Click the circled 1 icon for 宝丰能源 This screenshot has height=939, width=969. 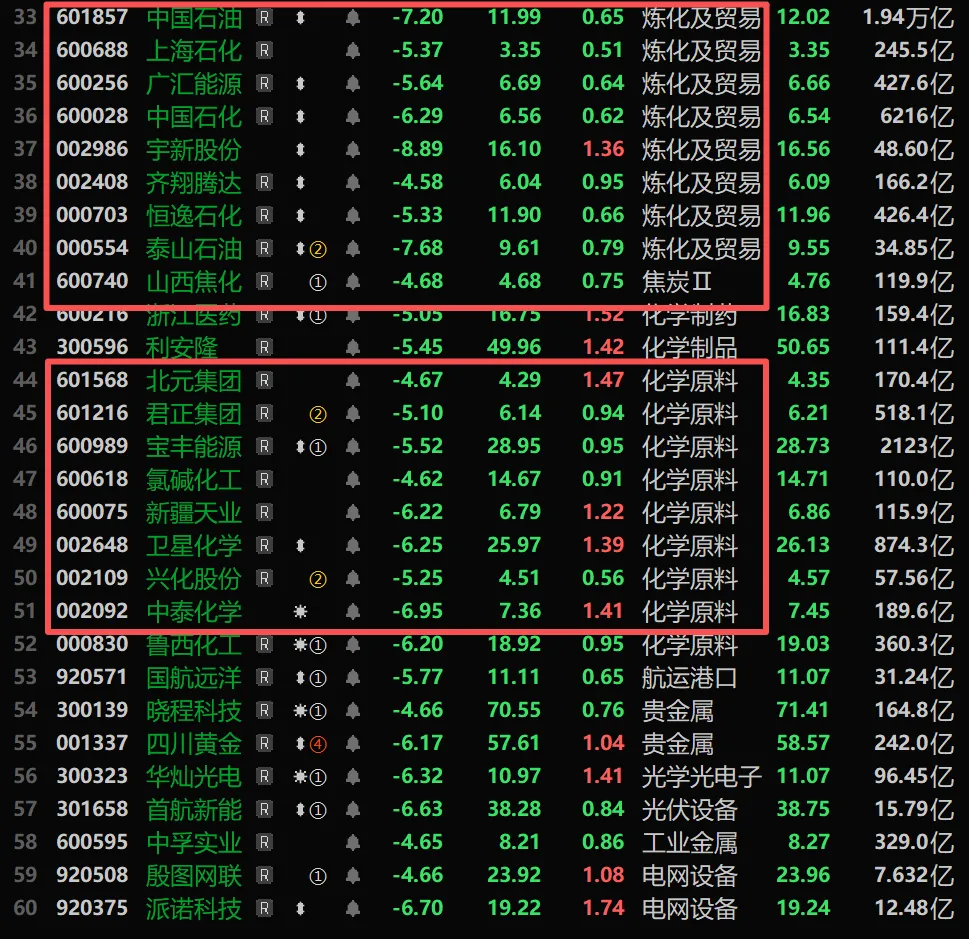tap(318, 446)
